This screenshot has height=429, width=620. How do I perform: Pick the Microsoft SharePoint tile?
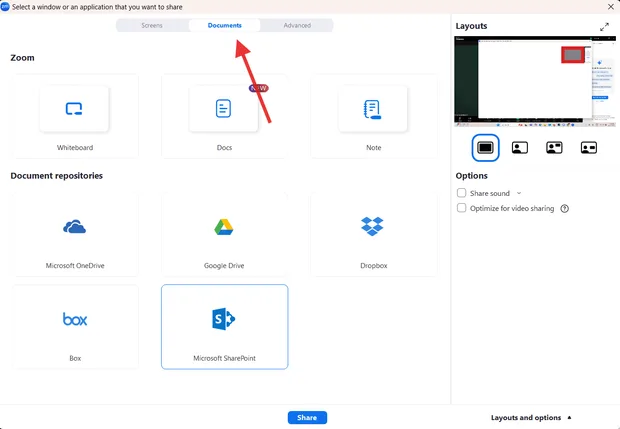(224, 327)
